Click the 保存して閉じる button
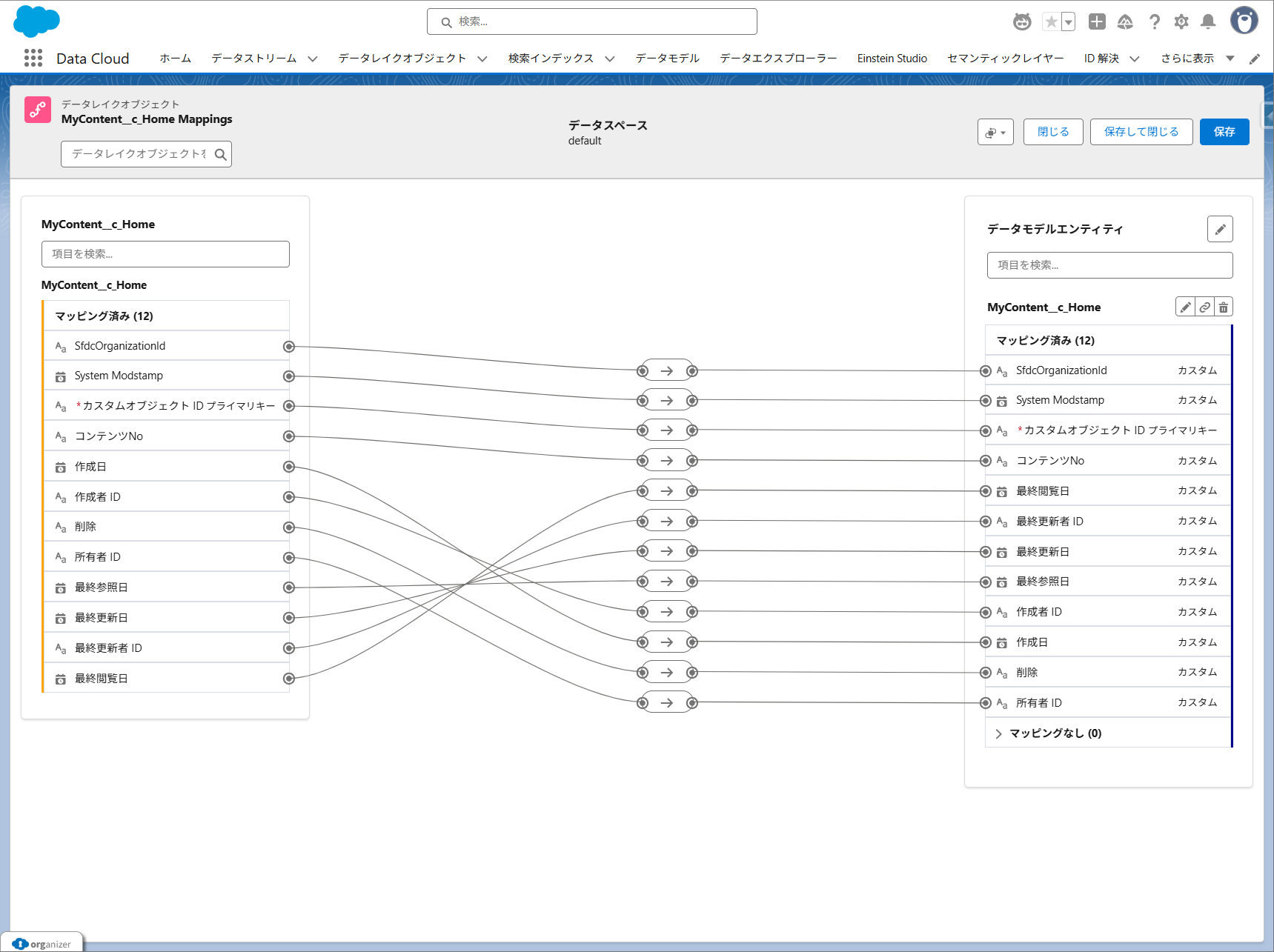 [1141, 132]
